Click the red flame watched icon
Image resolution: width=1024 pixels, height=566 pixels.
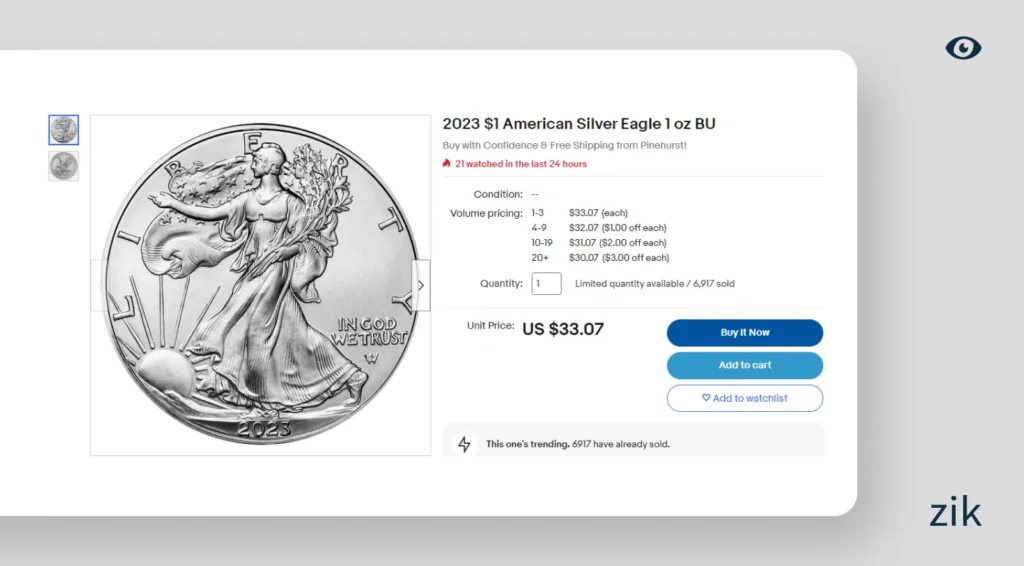click(x=447, y=163)
